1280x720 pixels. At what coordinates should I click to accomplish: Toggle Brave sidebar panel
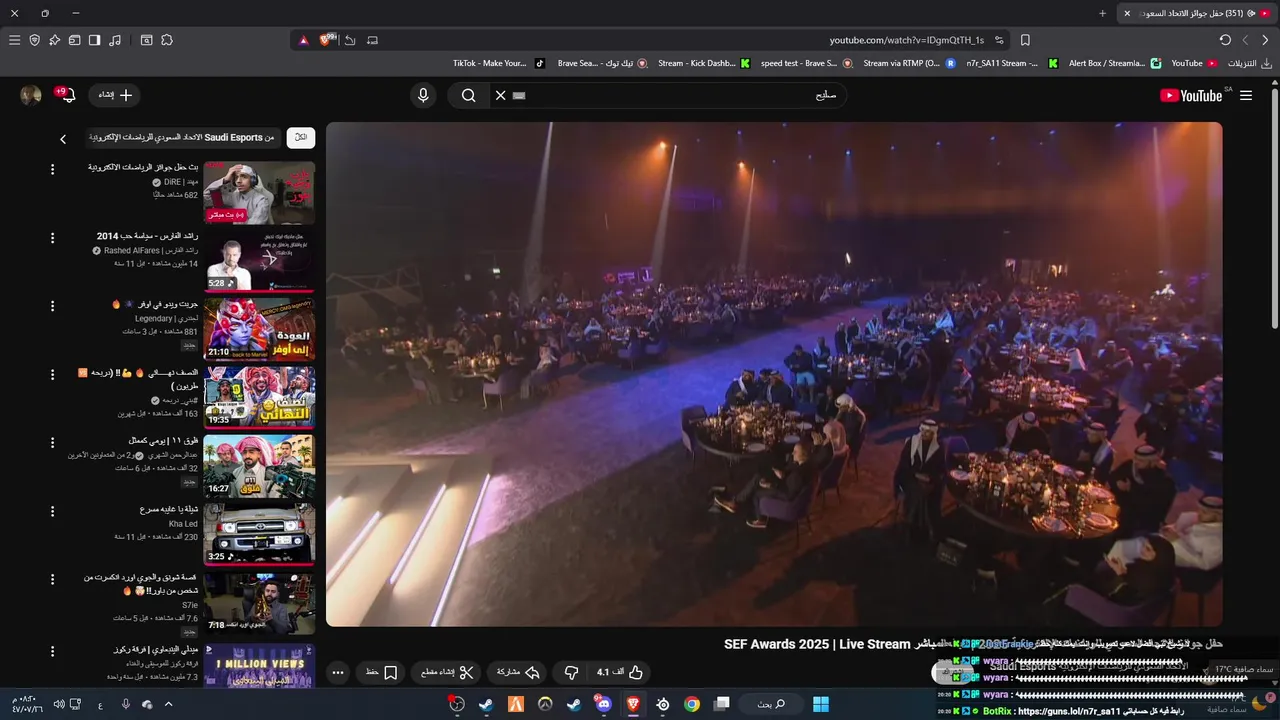point(94,40)
